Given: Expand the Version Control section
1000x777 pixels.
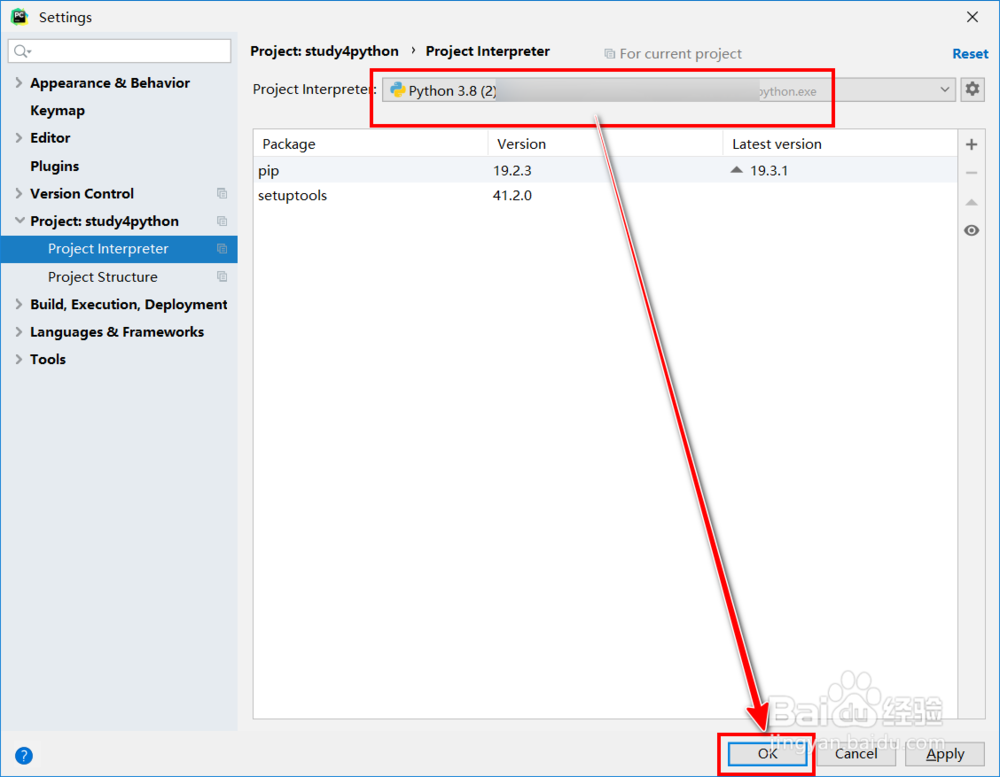Looking at the screenshot, I should coord(18,193).
